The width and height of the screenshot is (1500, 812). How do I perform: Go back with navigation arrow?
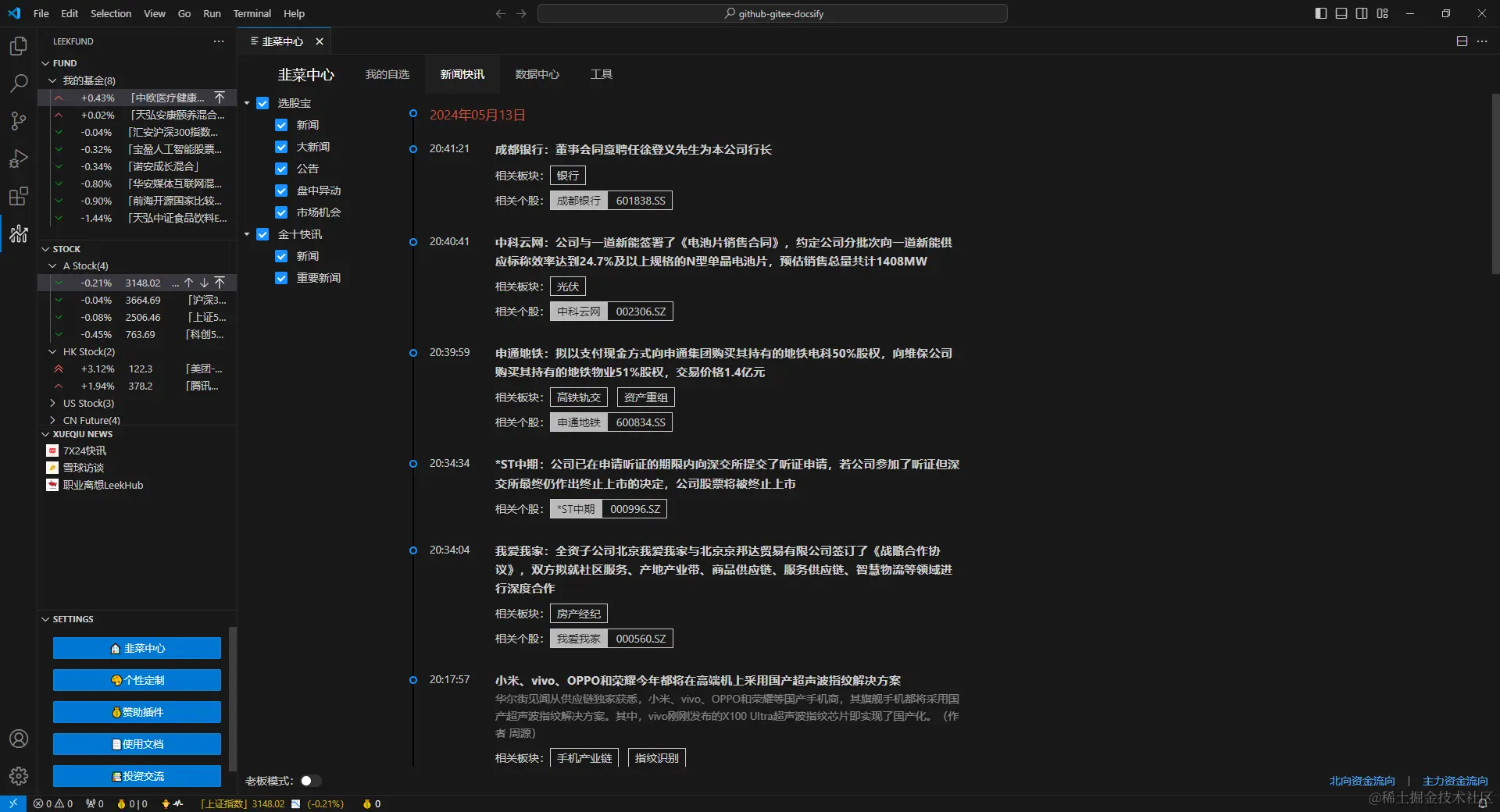[501, 13]
